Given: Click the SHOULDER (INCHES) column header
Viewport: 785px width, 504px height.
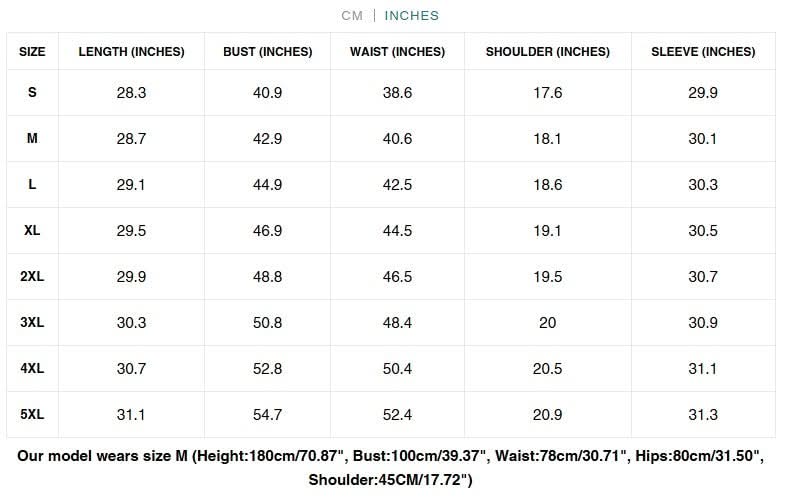Looking at the screenshot, I should click(x=548, y=52).
